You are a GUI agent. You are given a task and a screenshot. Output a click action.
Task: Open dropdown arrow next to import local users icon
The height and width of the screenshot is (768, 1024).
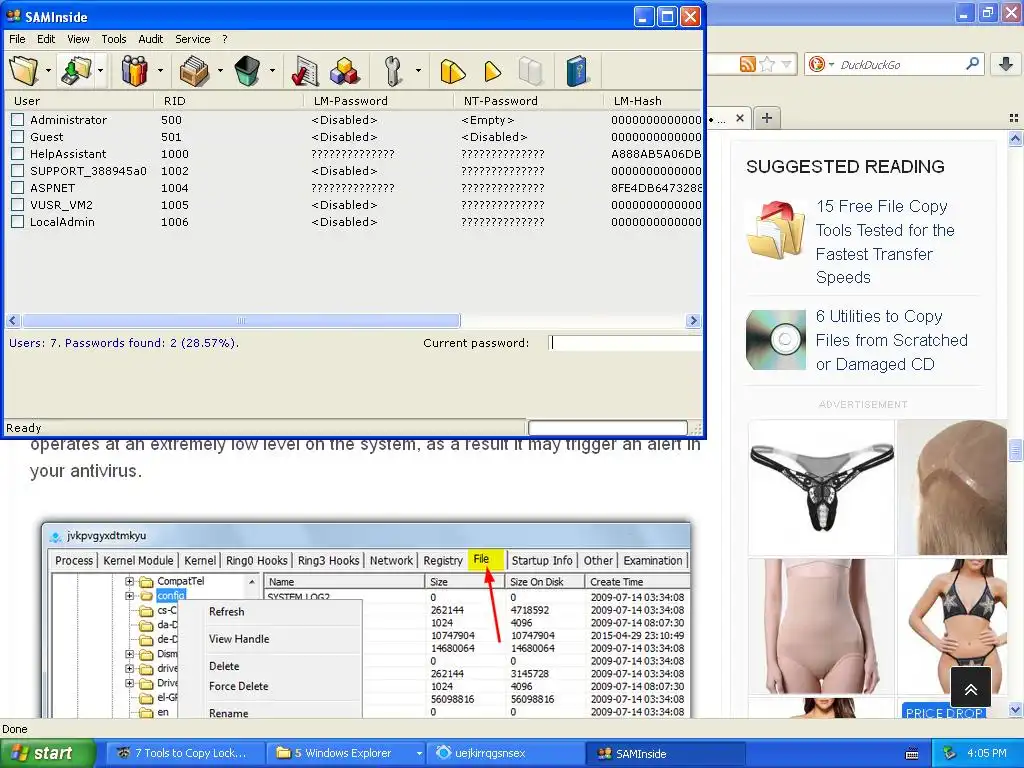coord(101,71)
